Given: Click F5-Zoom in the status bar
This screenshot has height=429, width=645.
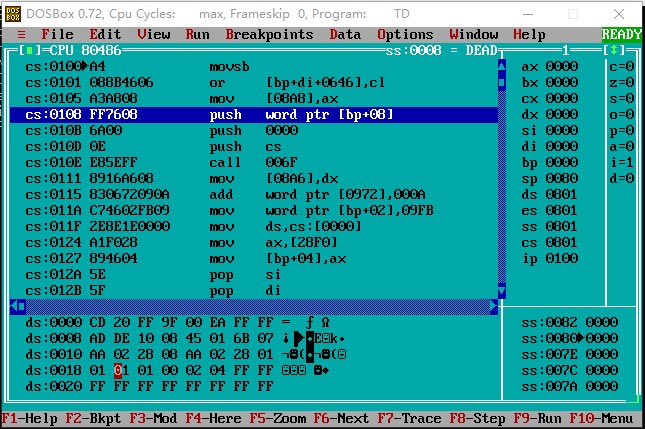Looking at the screenshot, I should tap(278, 419).
